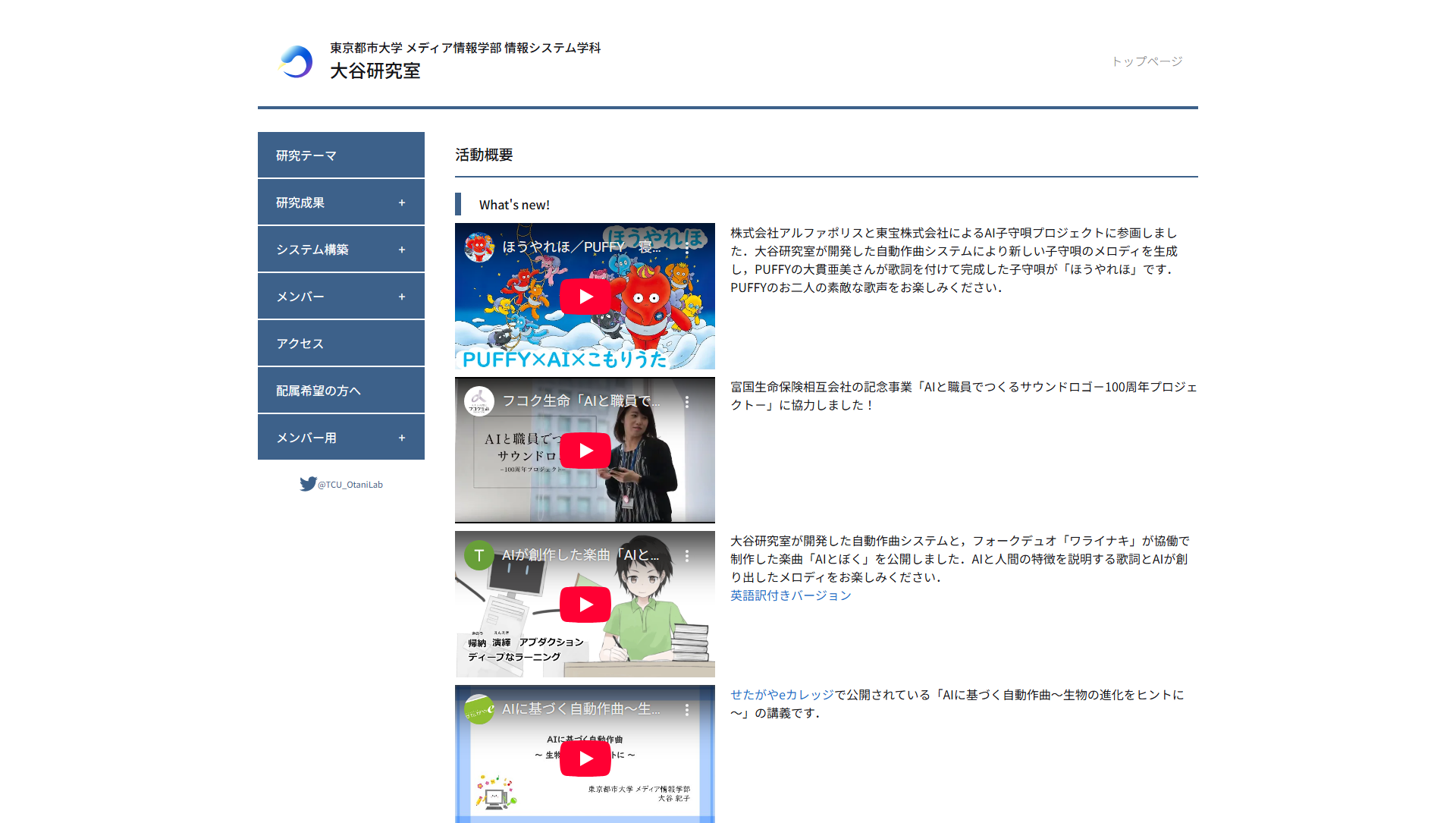Expand the メンバー用 submenu plus
This screenshot has height=823, width=1456.
[x=402, y=438]
